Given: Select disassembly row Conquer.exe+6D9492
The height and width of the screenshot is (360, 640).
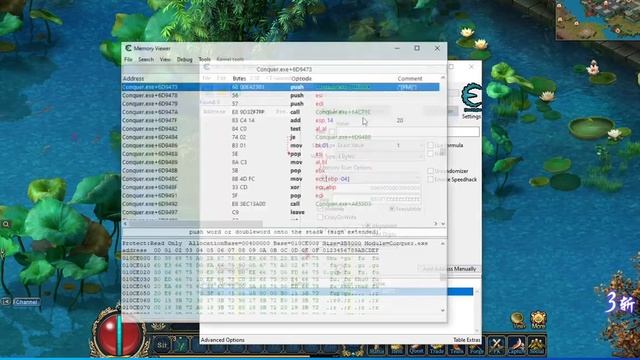Looking at the screenshot, I should click(280, 204).
